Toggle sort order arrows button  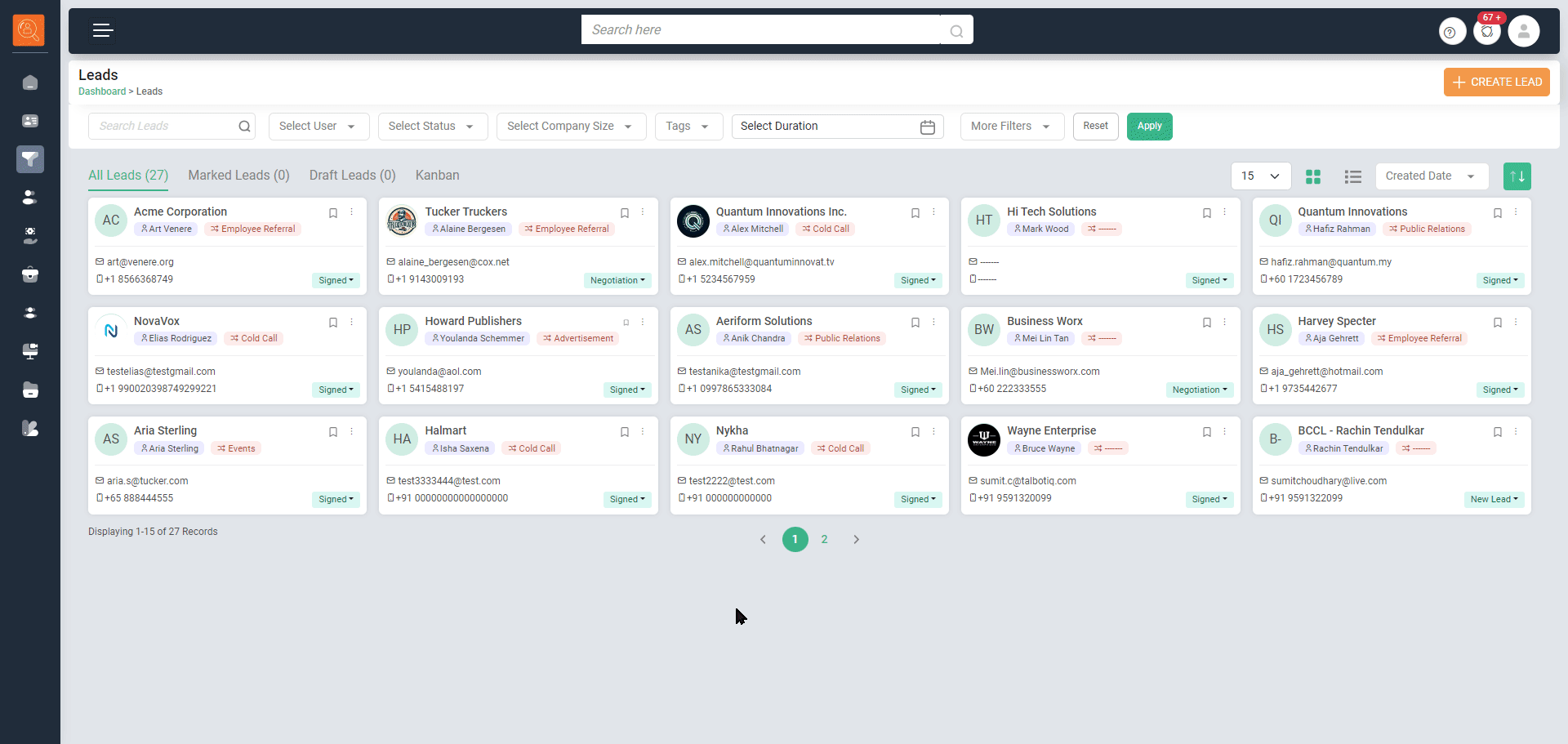coord(1517,176)
